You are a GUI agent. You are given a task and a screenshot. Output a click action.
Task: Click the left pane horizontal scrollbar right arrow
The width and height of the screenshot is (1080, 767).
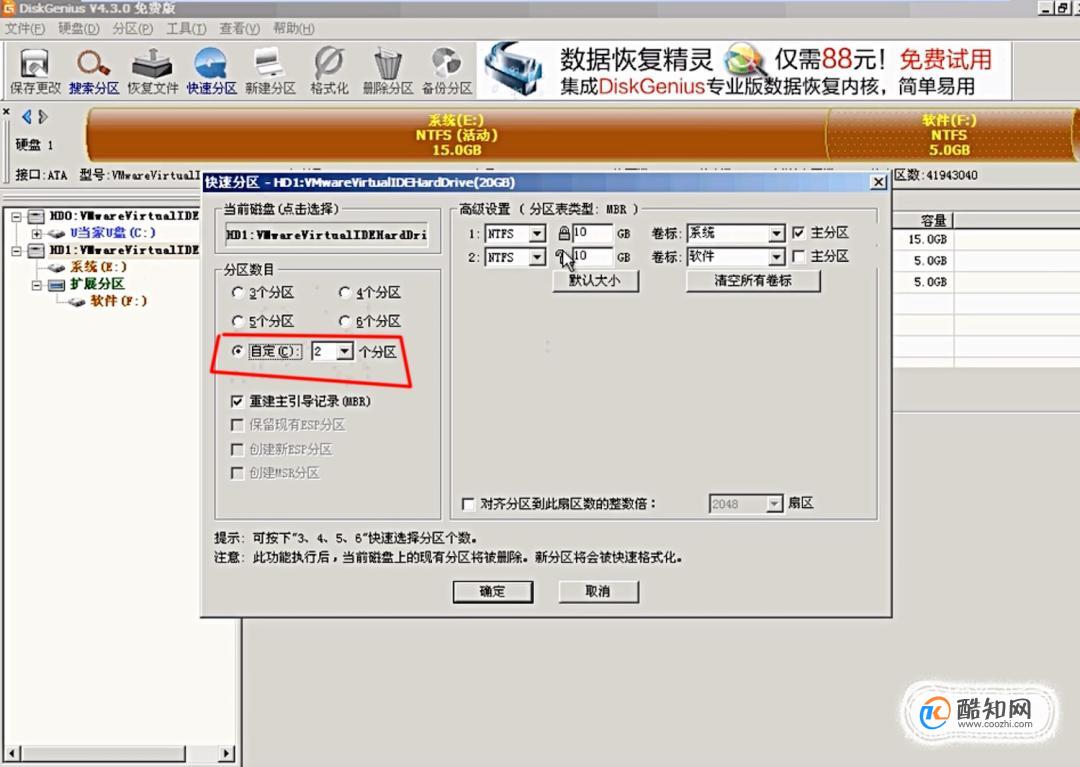[x=227, y=754]
